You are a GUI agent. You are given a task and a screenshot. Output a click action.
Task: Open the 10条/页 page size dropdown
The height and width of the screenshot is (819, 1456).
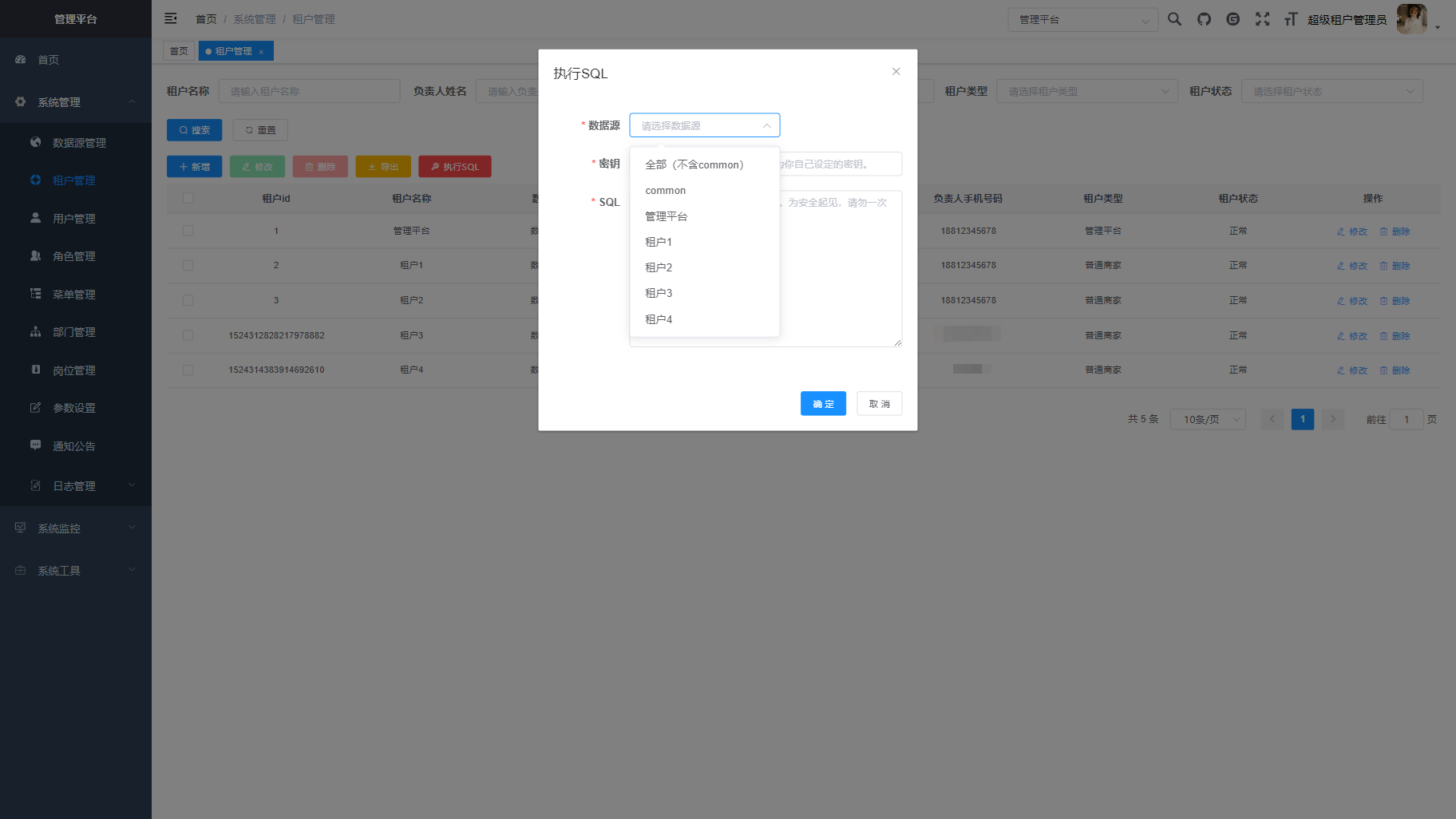pos(1208,418)
